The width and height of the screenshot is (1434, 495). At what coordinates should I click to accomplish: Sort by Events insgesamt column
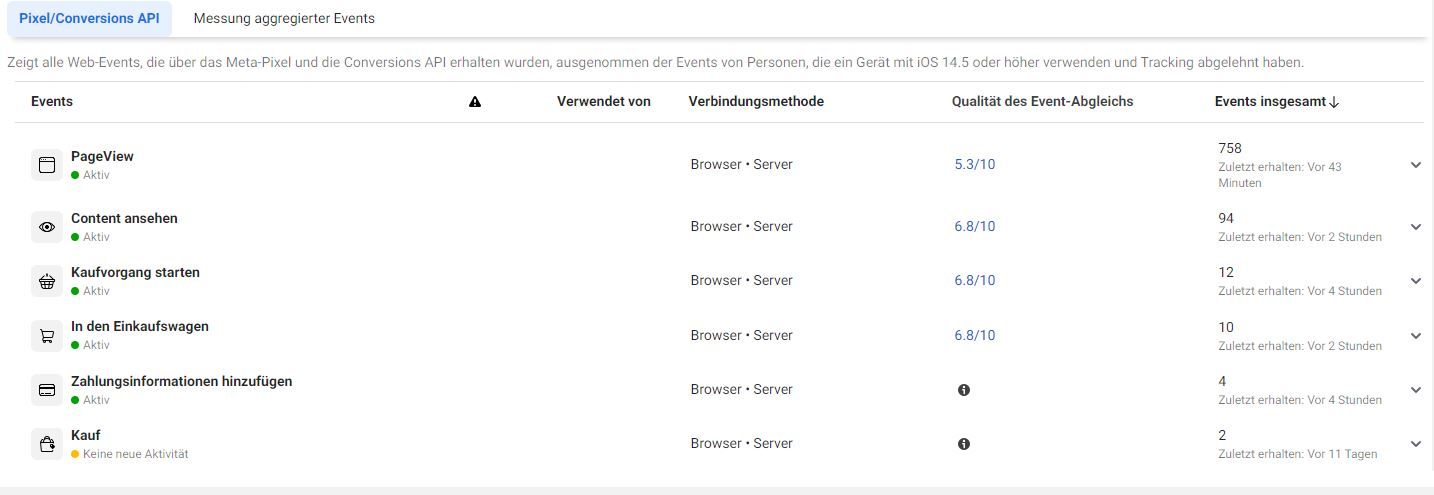1277,102
